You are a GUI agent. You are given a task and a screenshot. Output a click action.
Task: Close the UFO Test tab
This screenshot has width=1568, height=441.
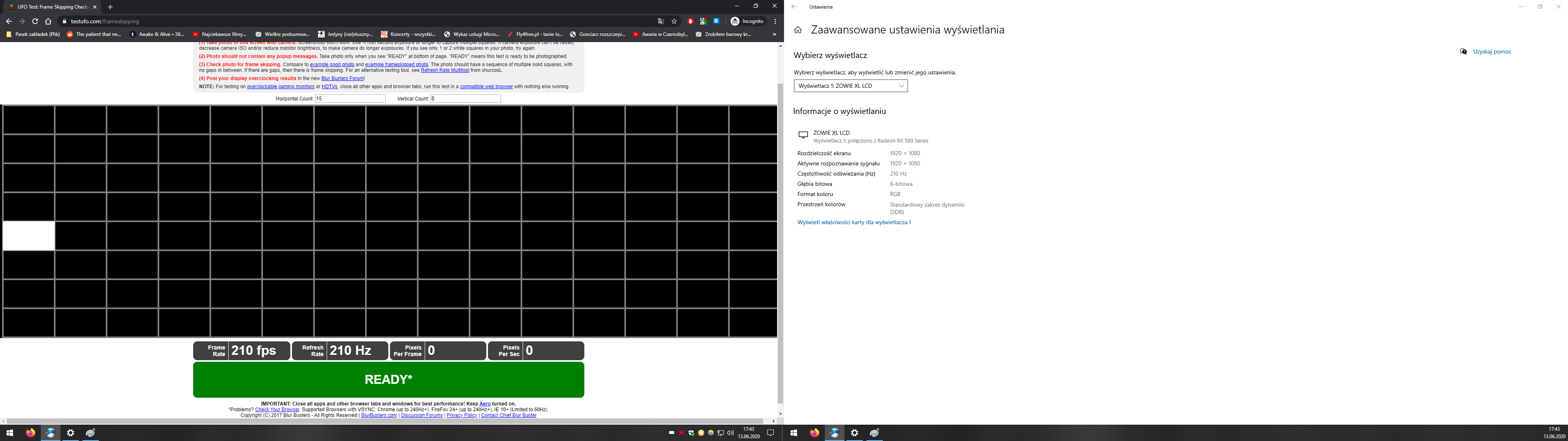(94, 7)
